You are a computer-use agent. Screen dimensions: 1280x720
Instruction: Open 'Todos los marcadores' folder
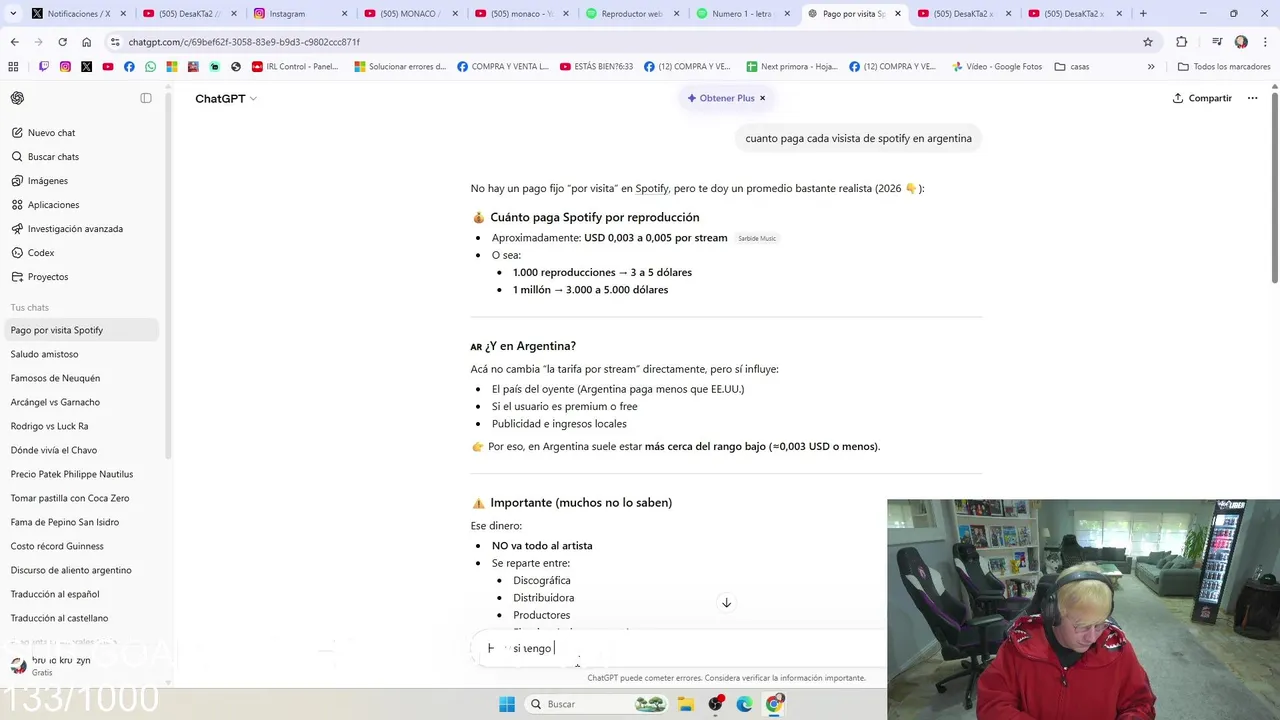pos(1224,67)
